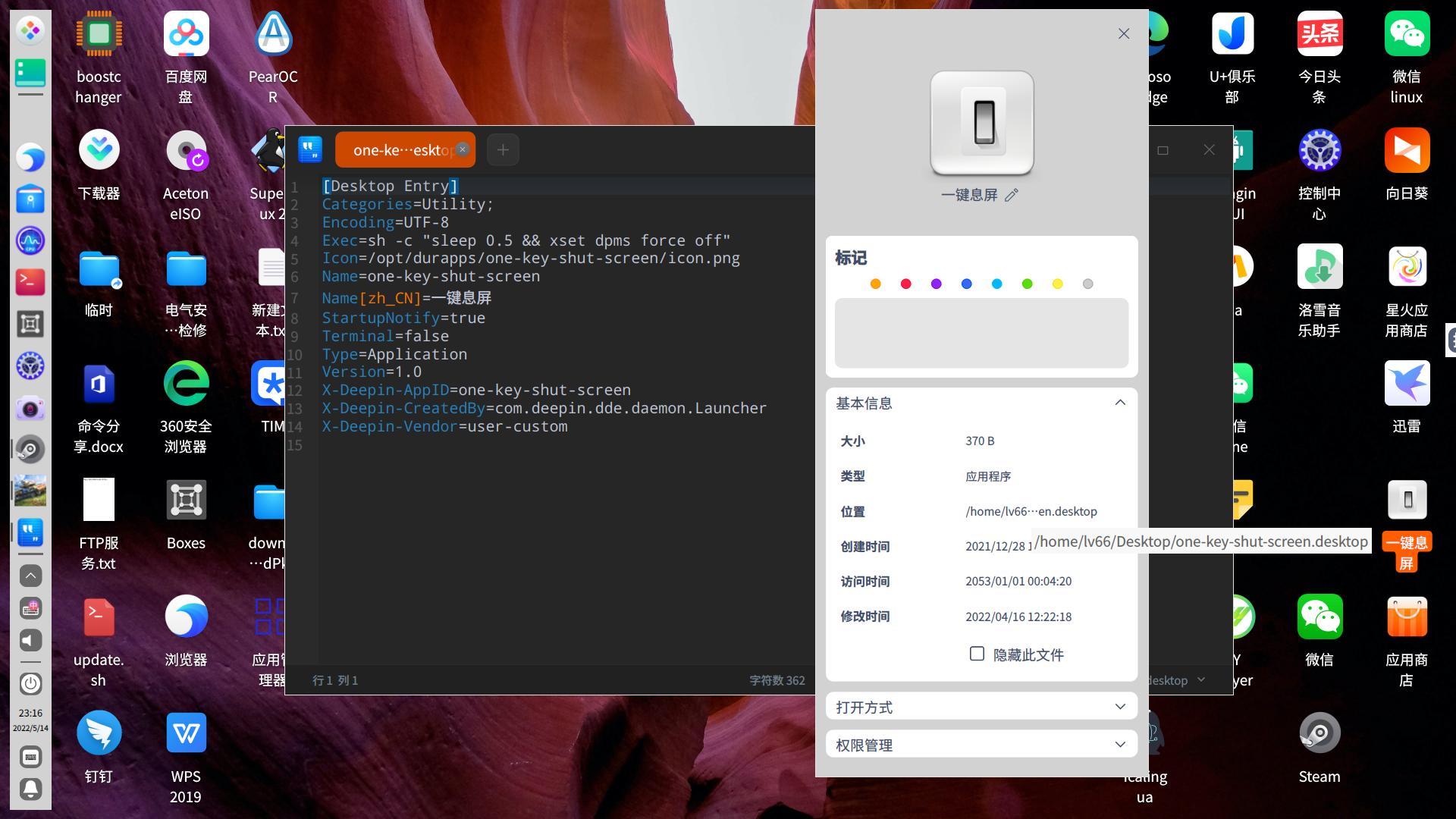This screenshot has width=1456, height=819.
Task: Click the tag input field under 标记
Action: coord(981,333)
